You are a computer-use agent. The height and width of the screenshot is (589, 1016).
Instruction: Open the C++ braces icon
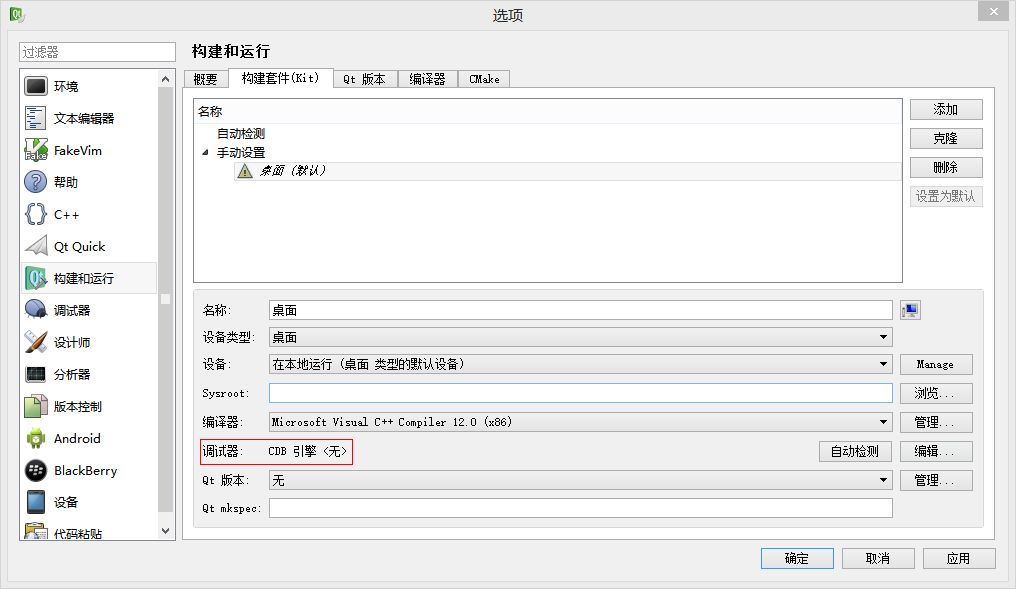[36, 214]
